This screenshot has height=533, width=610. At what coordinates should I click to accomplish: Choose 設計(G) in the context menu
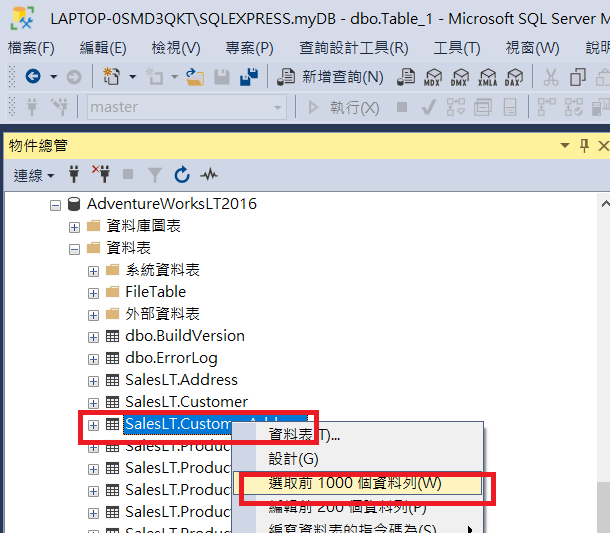pos(293,459)
